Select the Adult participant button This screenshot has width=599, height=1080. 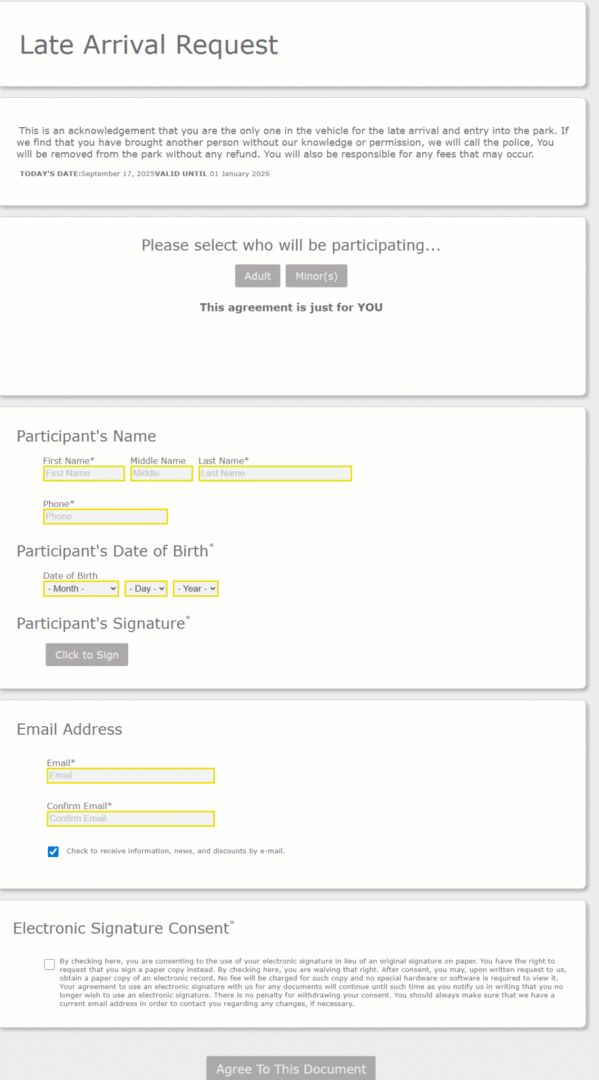click(258, 276)
